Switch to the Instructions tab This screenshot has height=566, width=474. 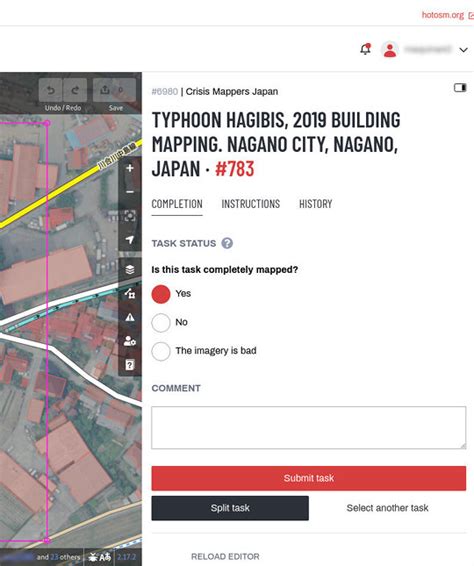pos(251,204)
